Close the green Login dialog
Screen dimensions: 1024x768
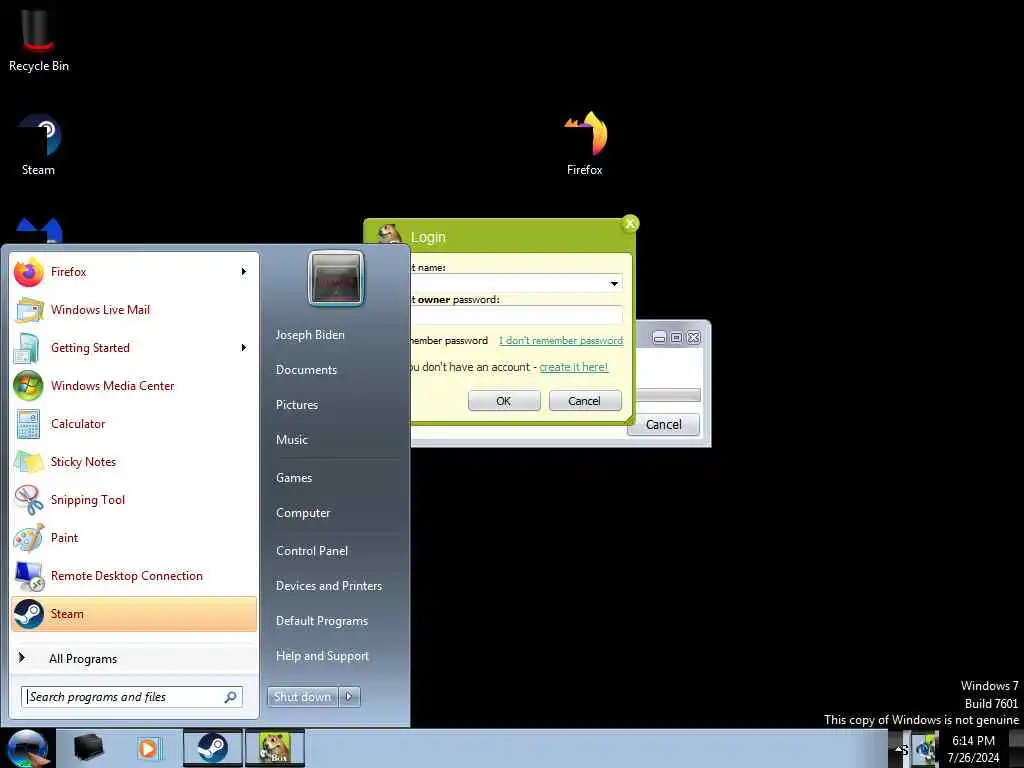630,224
